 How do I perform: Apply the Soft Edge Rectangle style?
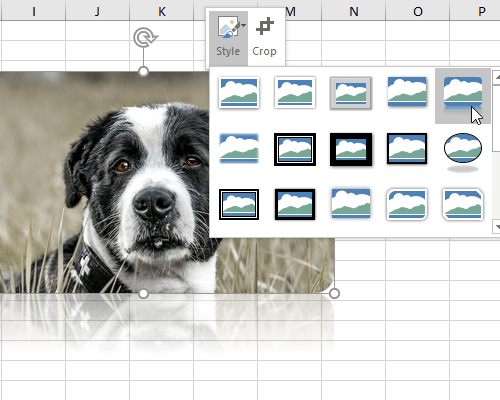(239, 148)
